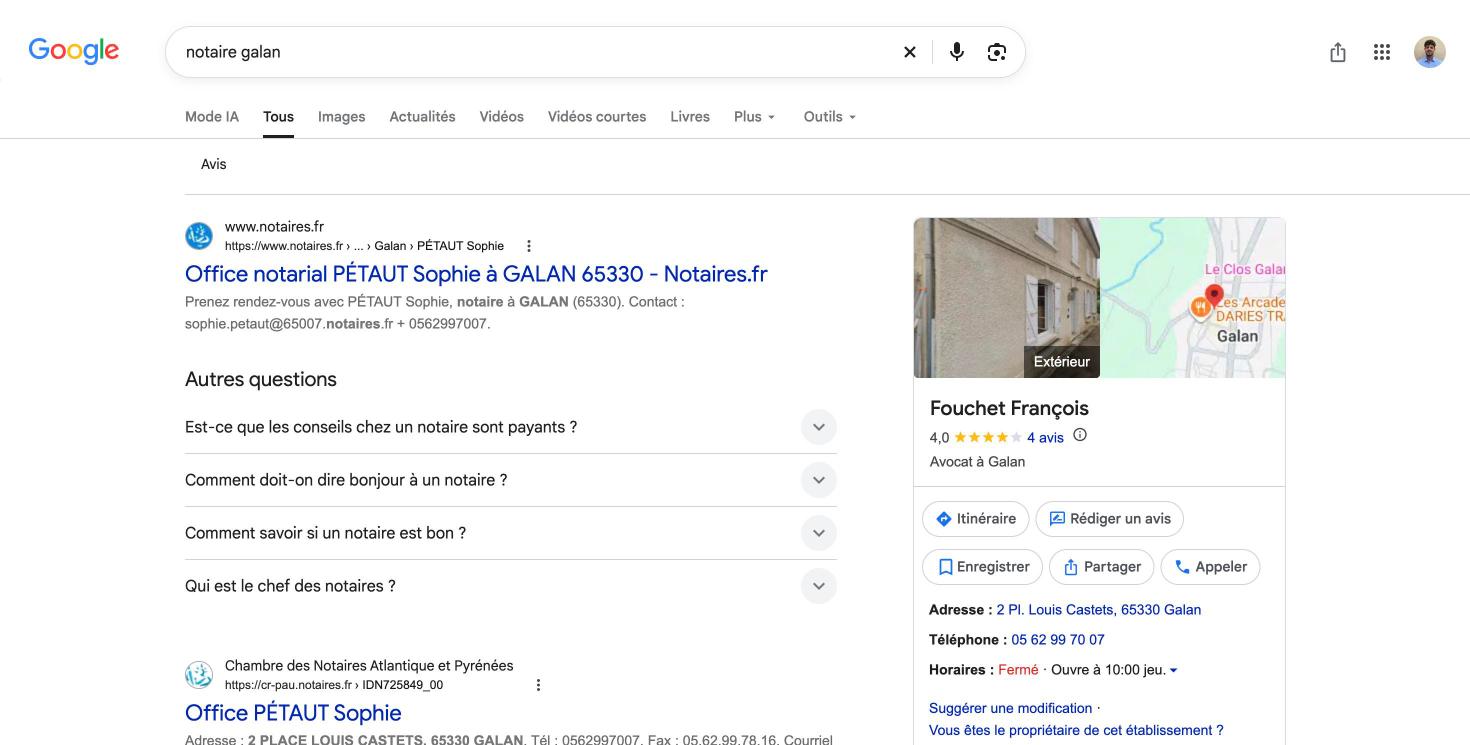
Task: Open the Google apps grid
Action: click(1382, 52)
